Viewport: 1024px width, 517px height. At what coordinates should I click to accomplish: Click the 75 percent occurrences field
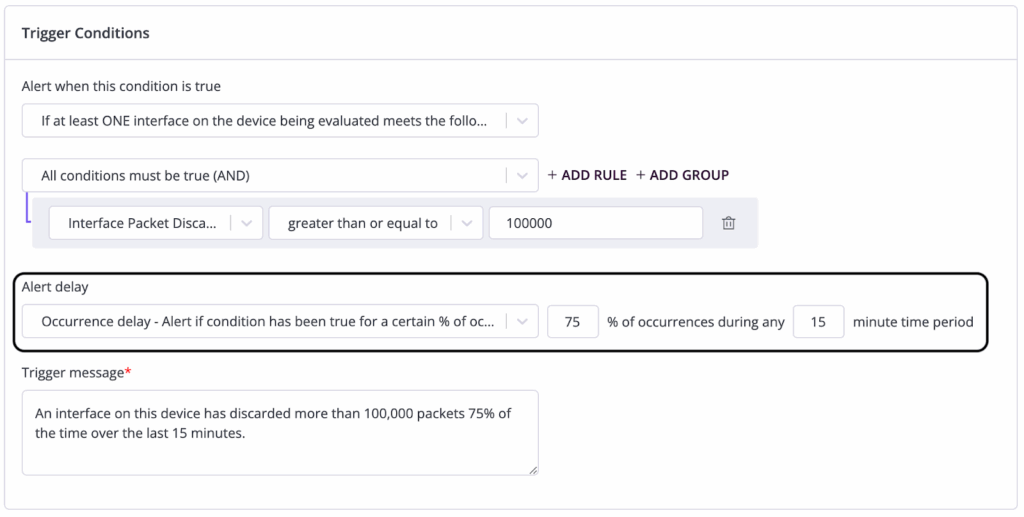573,322
